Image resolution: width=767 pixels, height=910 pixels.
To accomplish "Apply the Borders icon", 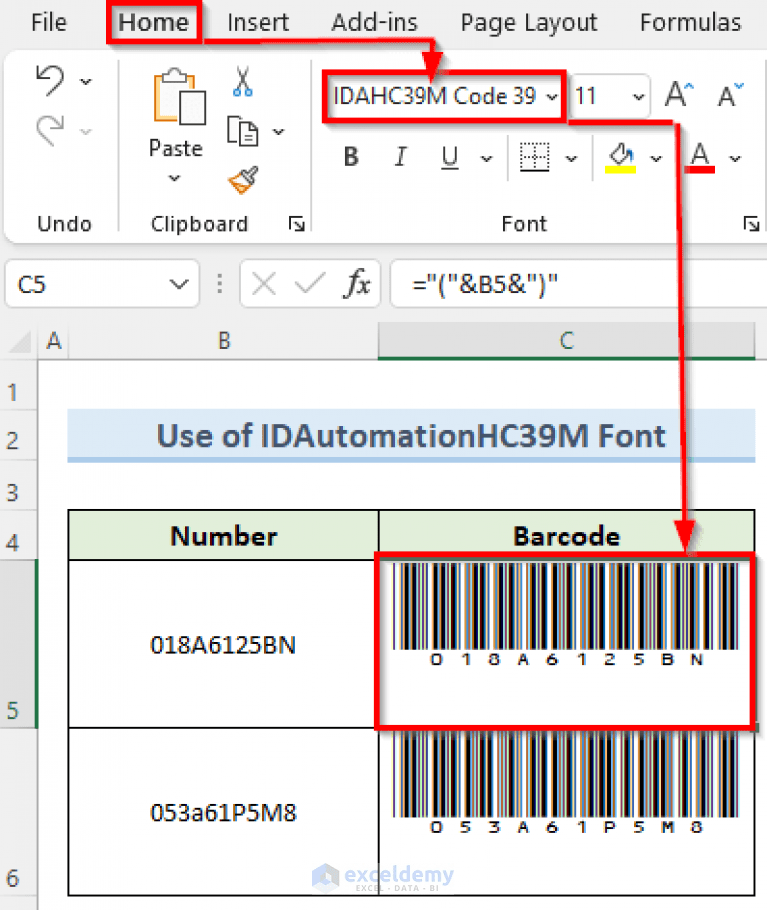I will coord(534,157).
